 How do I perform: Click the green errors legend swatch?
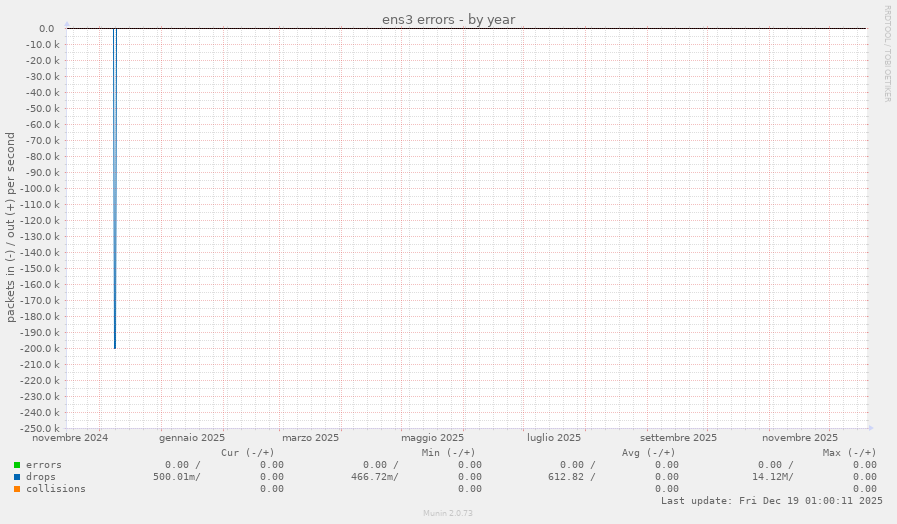[17, 465]
